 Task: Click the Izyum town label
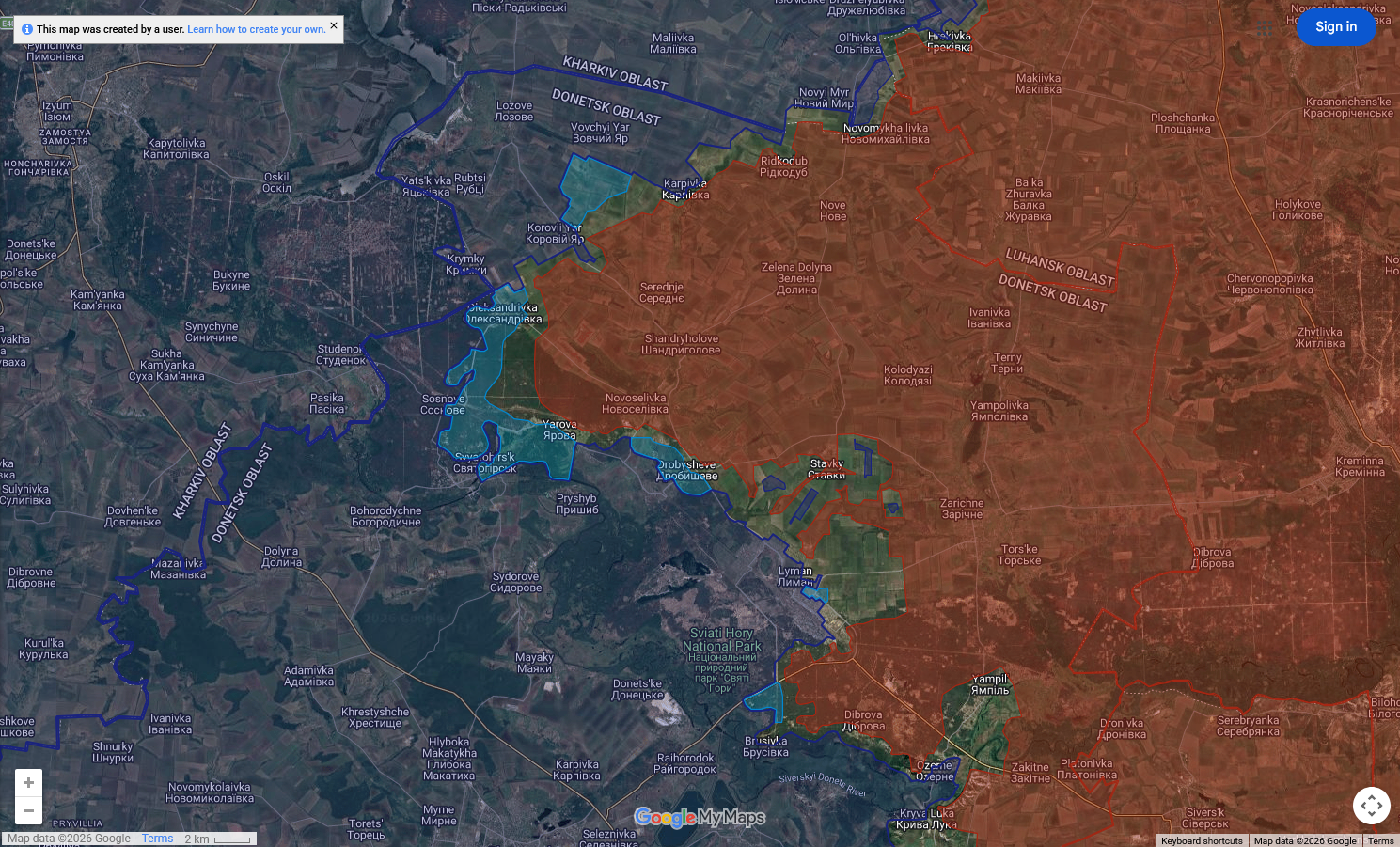(x=56, y=111)
